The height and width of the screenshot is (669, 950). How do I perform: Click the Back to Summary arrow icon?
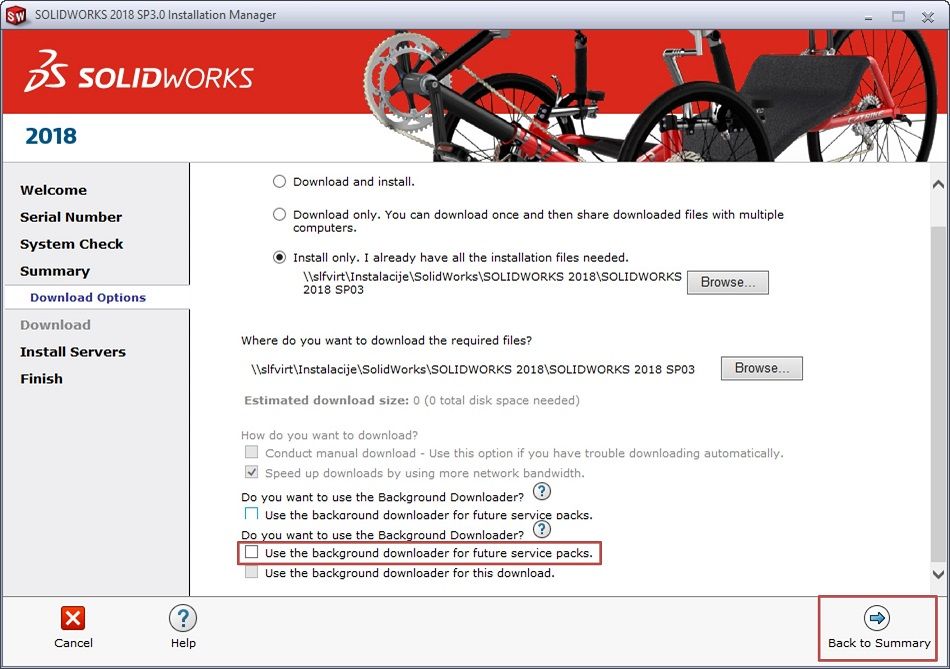pyautogui.click(x=877, y=618)
